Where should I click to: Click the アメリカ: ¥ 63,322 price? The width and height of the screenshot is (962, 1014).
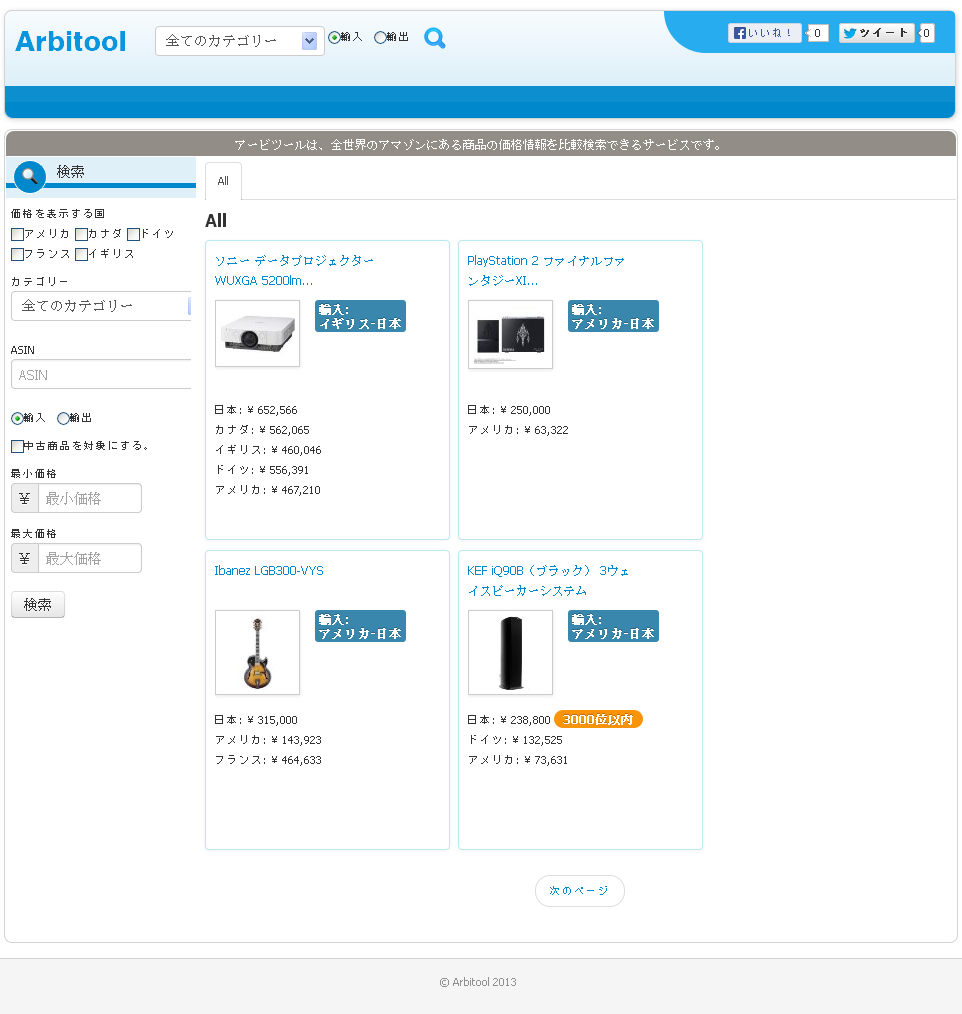click(518, 430)
